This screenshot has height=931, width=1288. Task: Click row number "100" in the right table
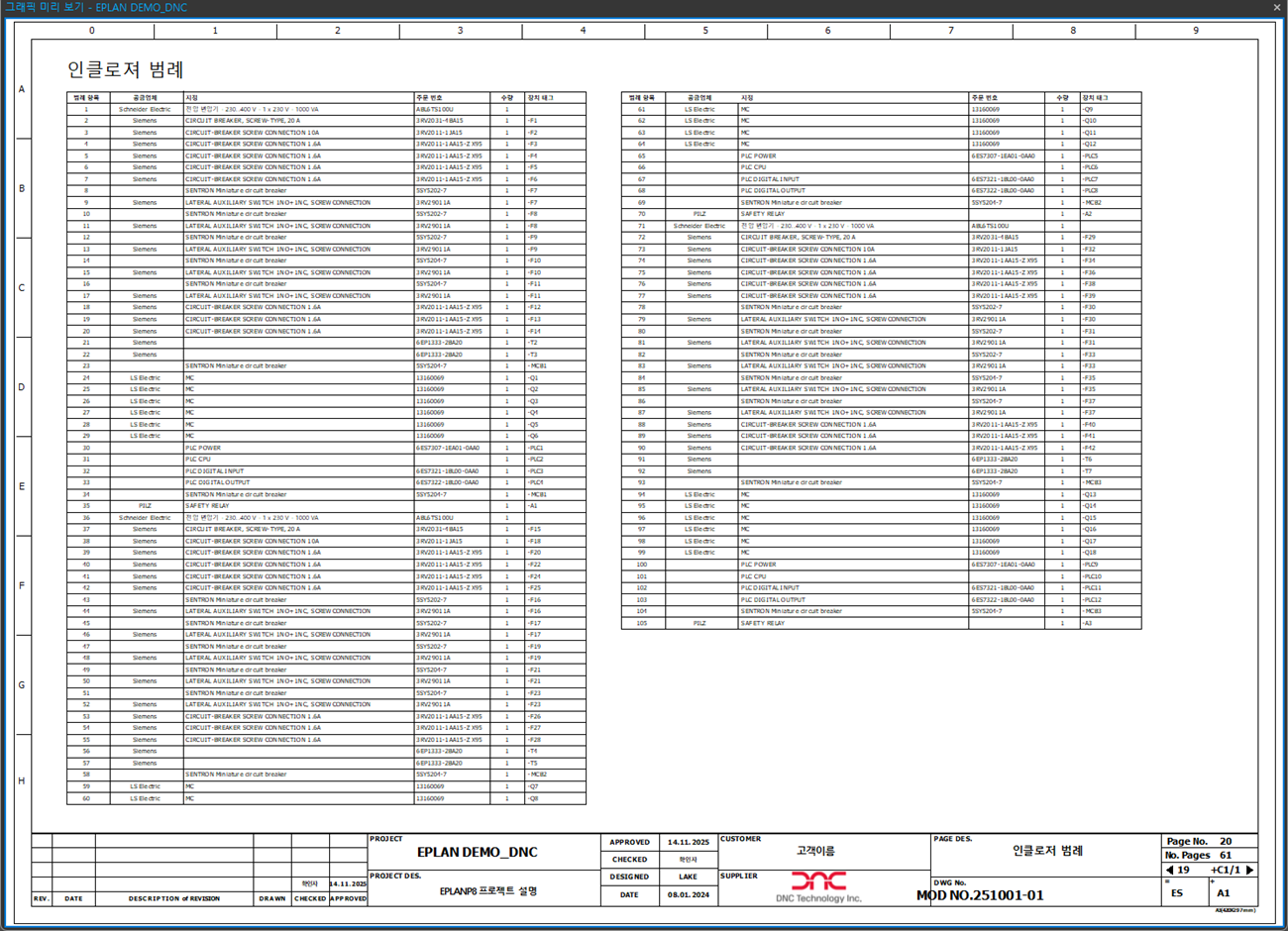click(x=642, y=565)
